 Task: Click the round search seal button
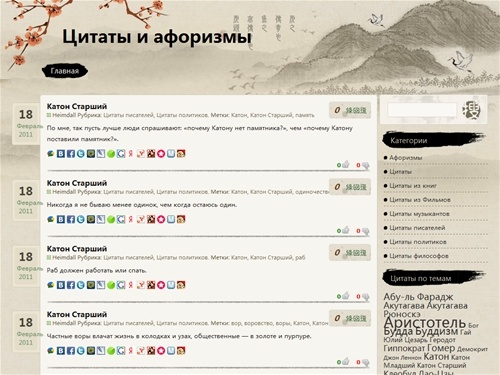pos(473,110)
